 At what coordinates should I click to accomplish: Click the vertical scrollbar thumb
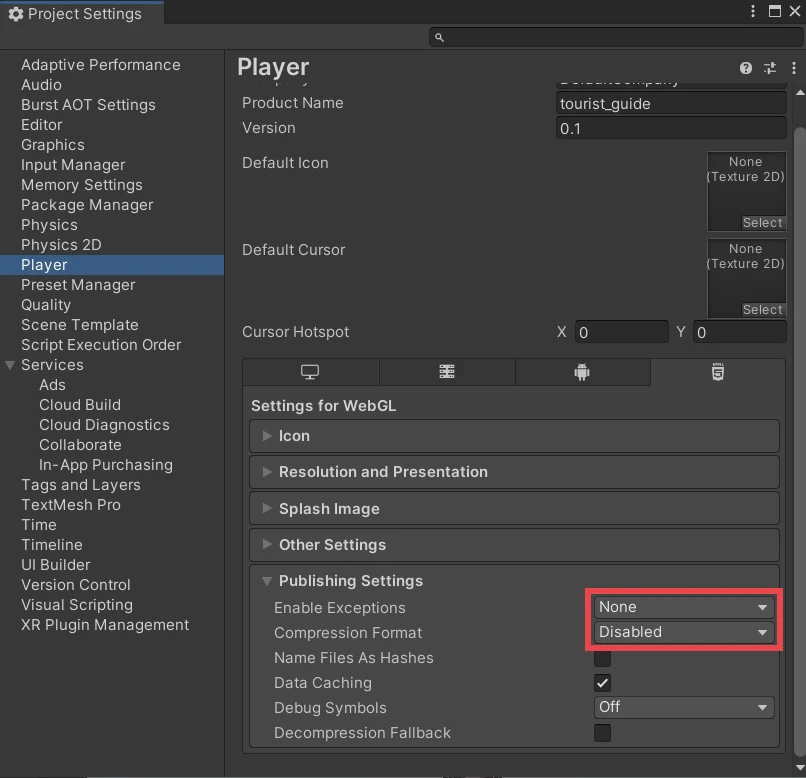tap(800, 442)
